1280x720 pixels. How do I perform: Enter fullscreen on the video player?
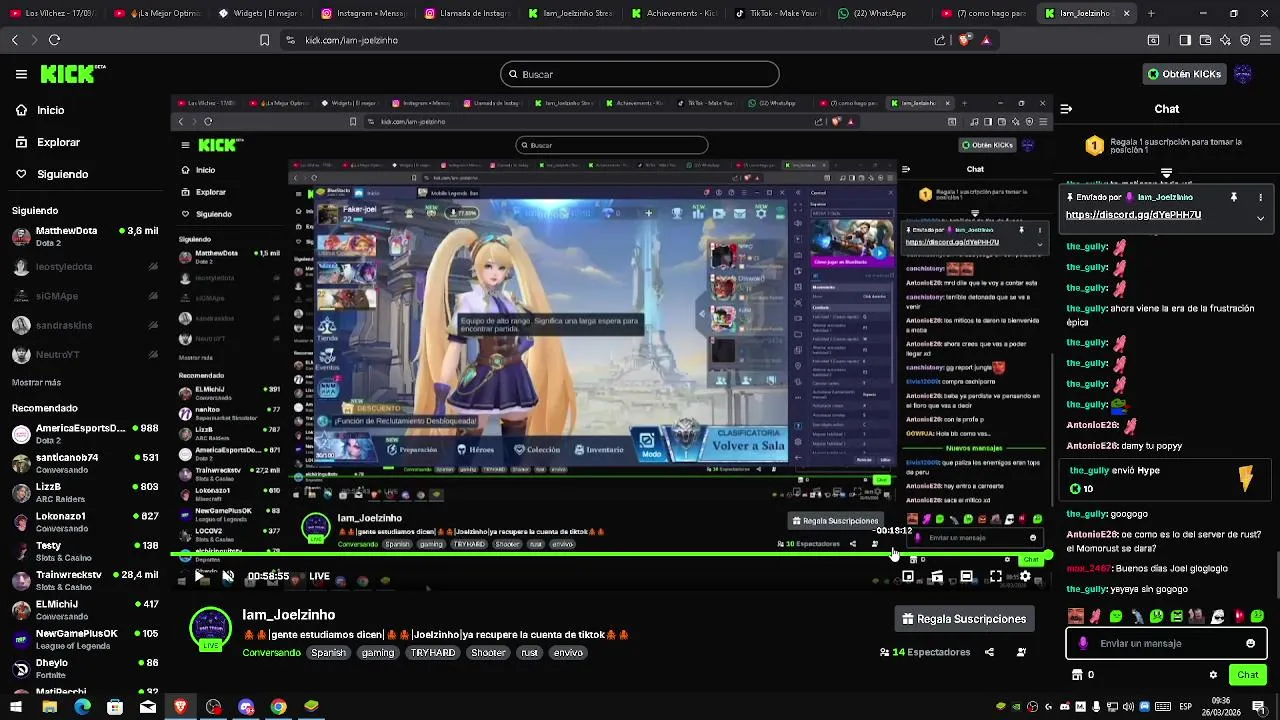pyautogui.click(x=996, y=577)
